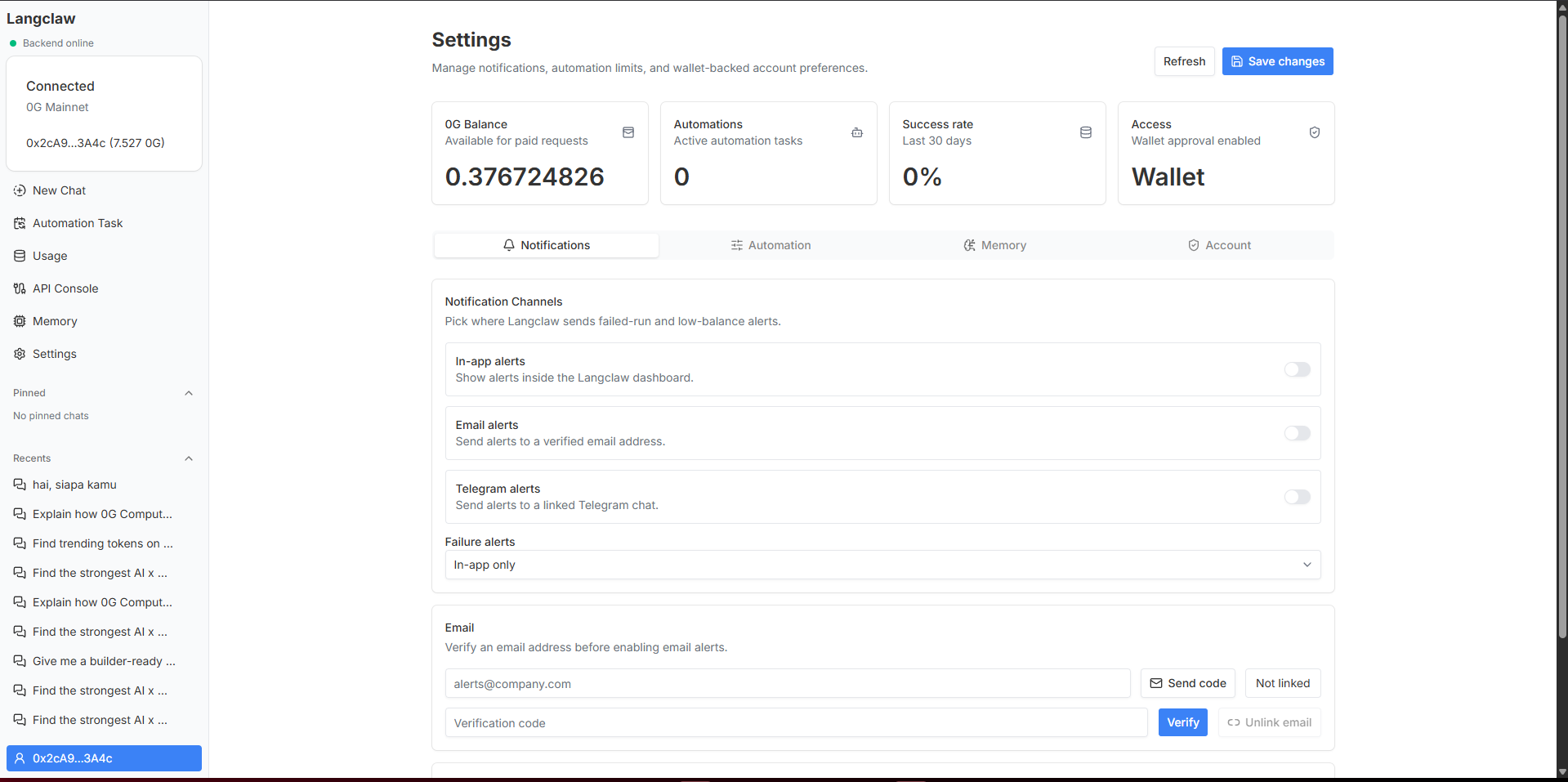
Task: Click the user icon on wallet address button
Action: coord(20,758)
